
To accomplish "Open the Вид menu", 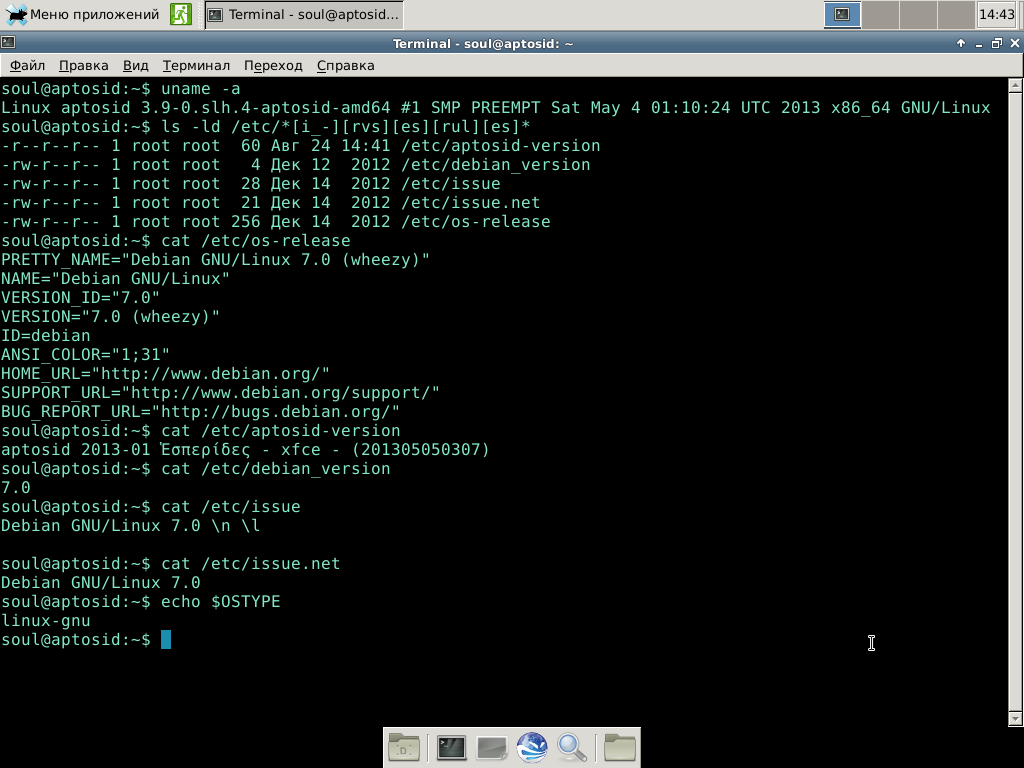I will (x=136, y=65).
